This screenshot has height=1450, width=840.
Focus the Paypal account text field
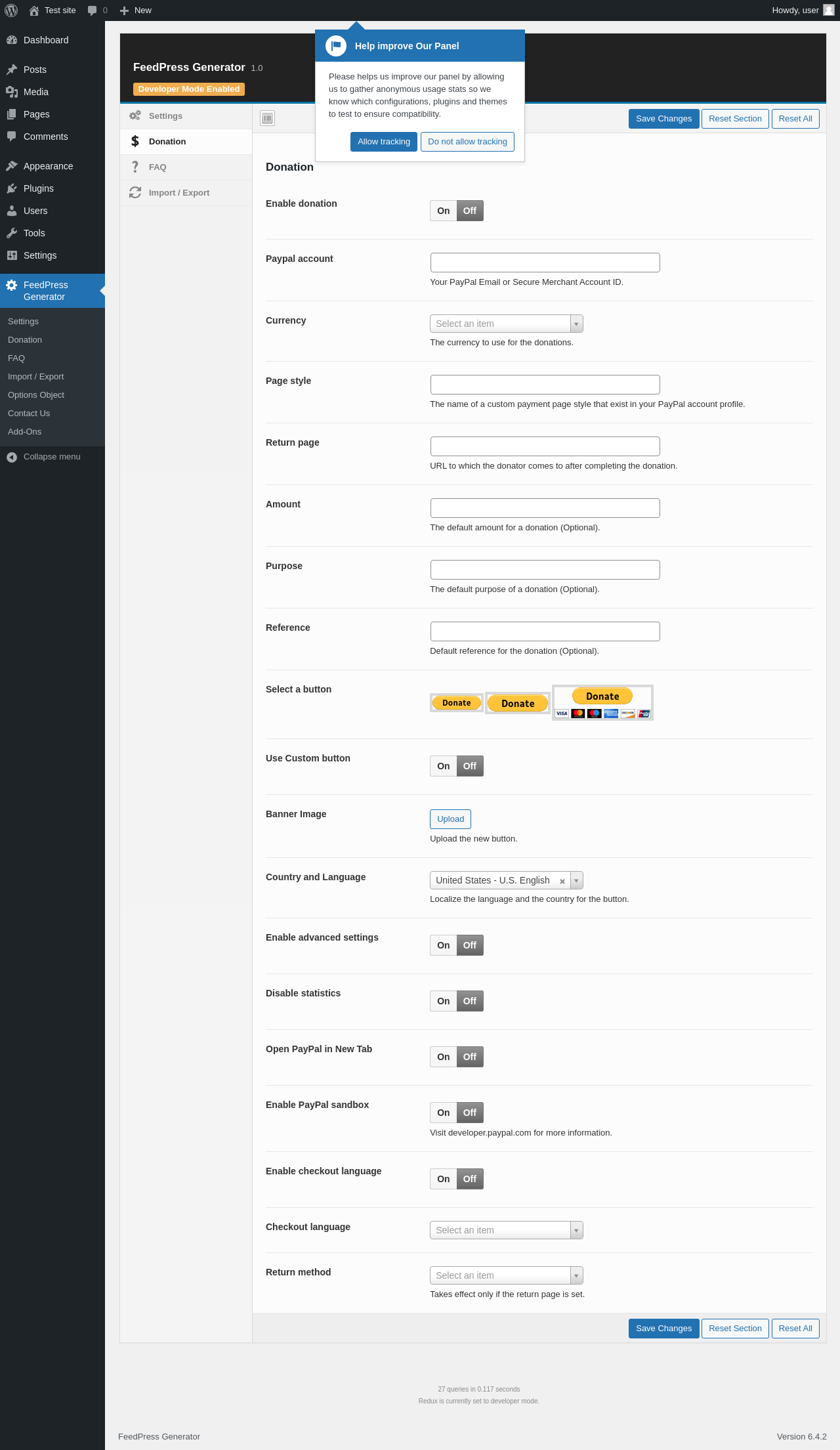pyautogui.click(x=545, y=263)
